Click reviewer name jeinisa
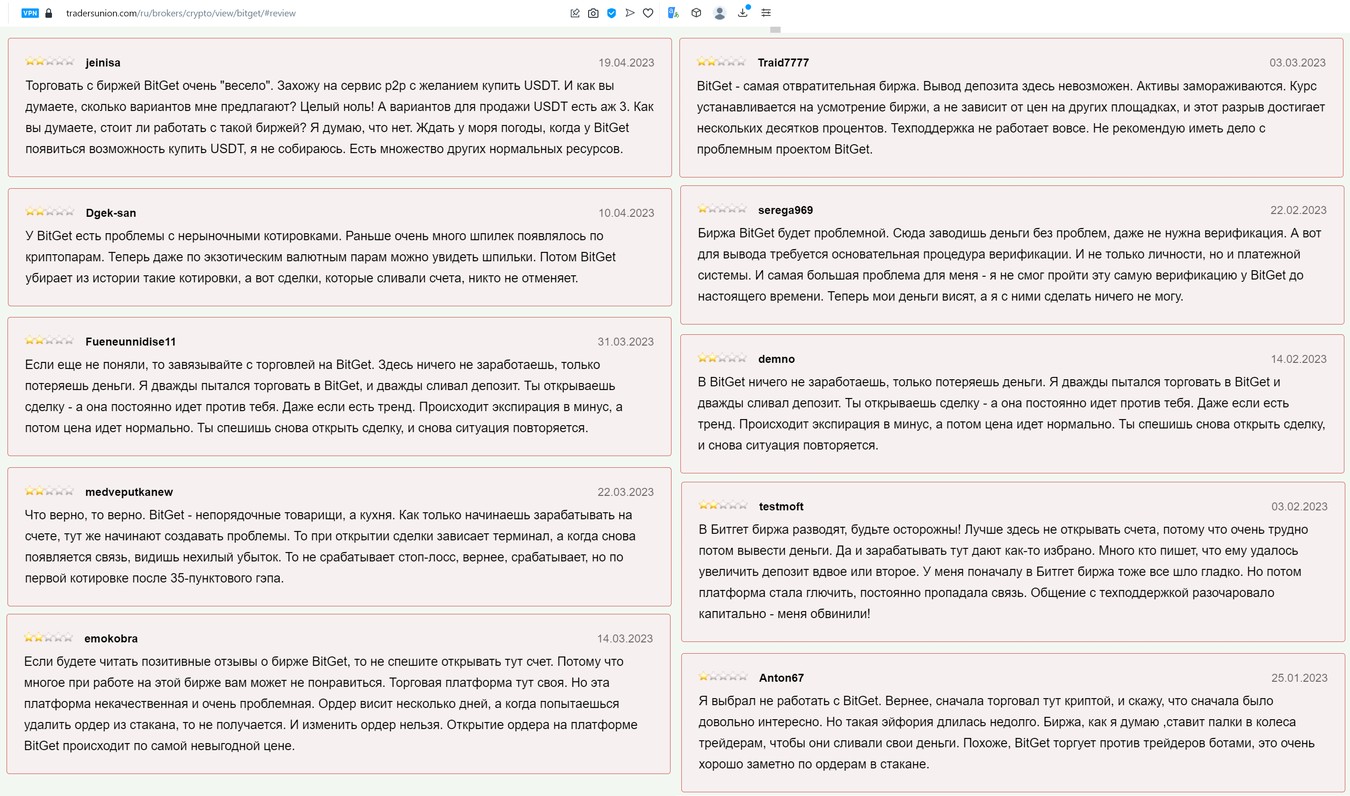 pos(103,63)
